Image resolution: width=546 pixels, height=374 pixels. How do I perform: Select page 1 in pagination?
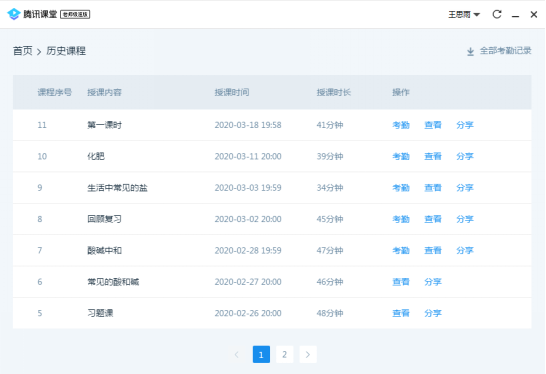[261, 354]
